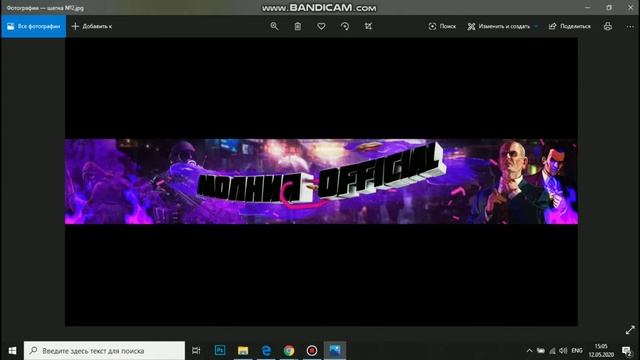Restore down the Photos window

(x=609, y=7)
